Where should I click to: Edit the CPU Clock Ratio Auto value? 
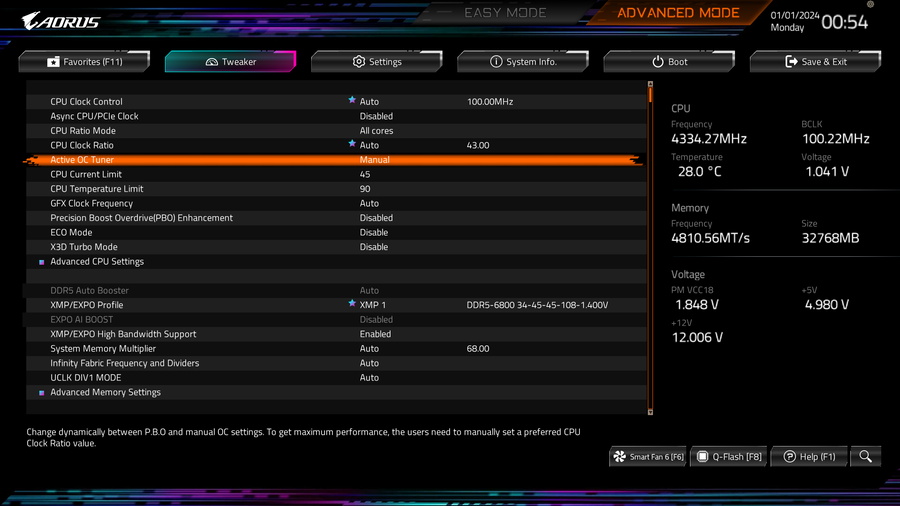point(369,145)
